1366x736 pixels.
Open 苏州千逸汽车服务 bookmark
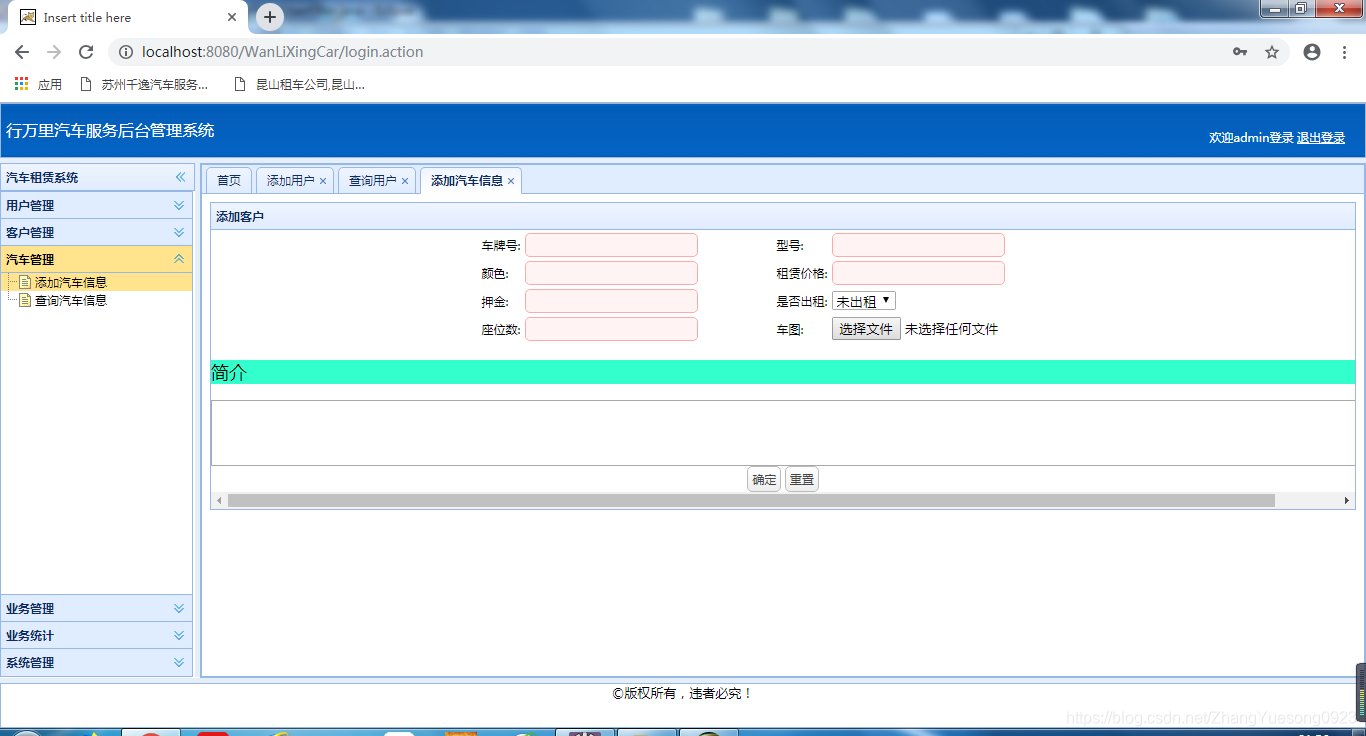[x=144, y=85]
